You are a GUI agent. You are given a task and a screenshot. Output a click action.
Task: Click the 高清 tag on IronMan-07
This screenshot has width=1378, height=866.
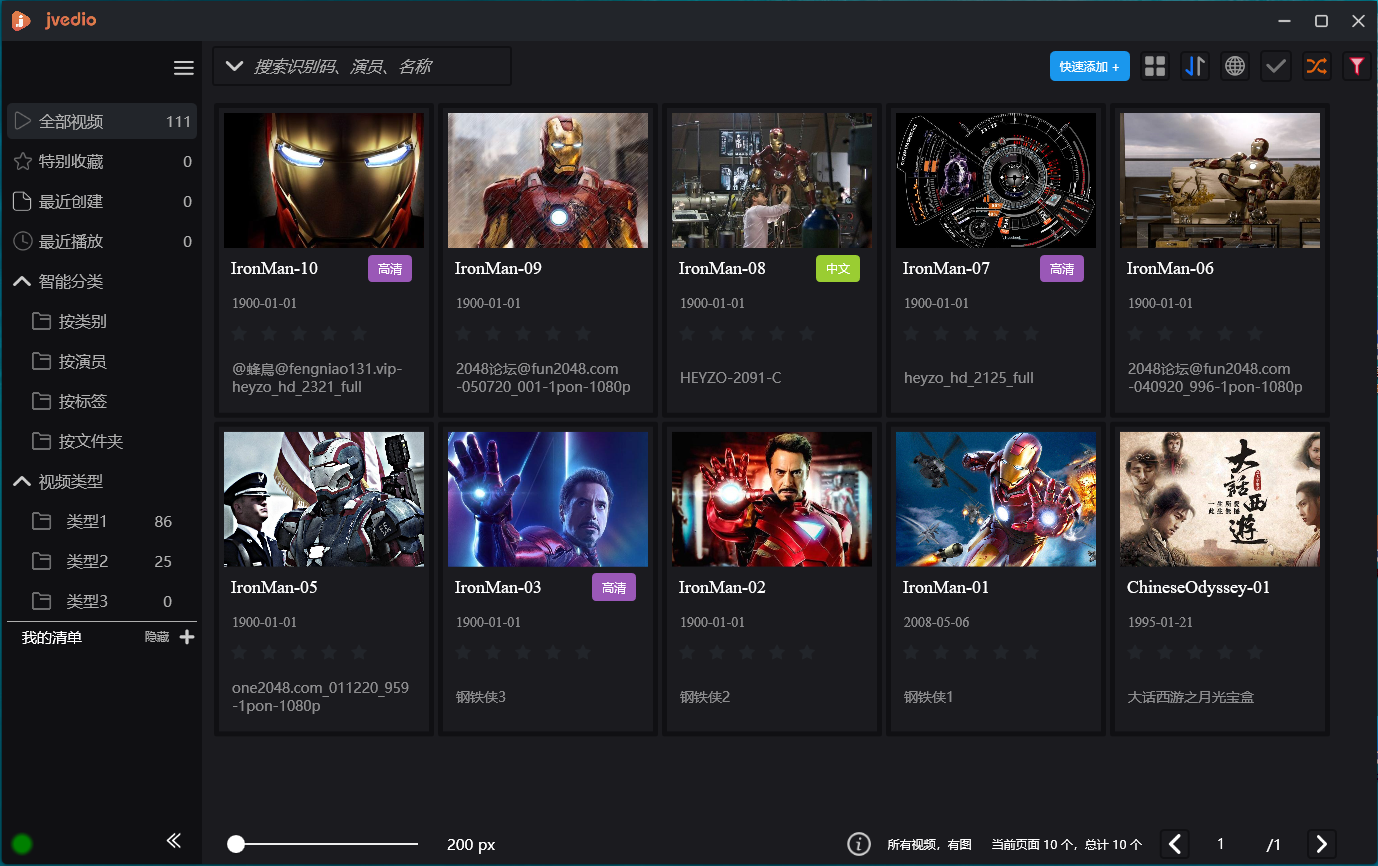pos(1062,269)
